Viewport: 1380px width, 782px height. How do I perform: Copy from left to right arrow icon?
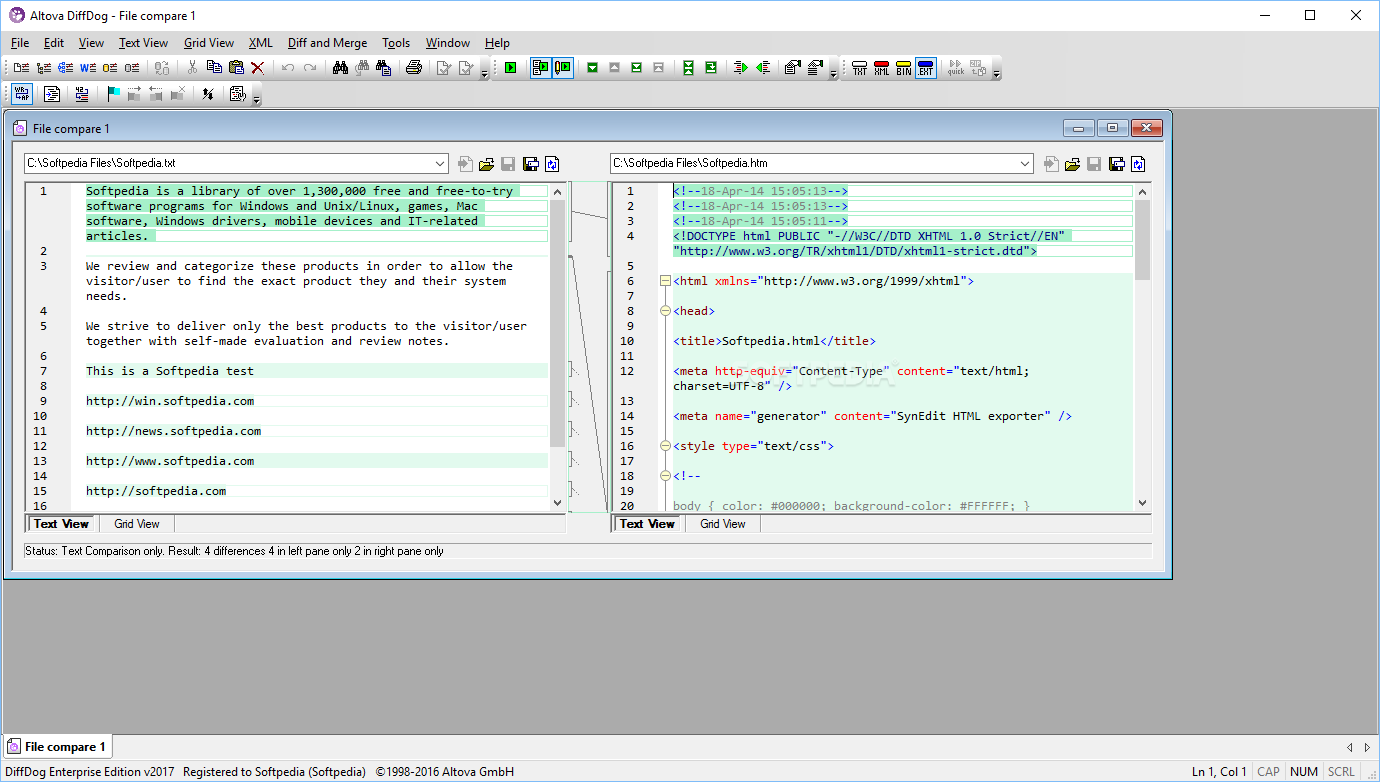pyautogui.click(x=740, y=68)
